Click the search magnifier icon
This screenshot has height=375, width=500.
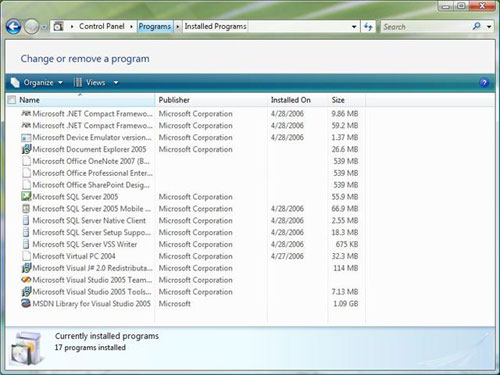pyautogui.click(x=477, y=26)
